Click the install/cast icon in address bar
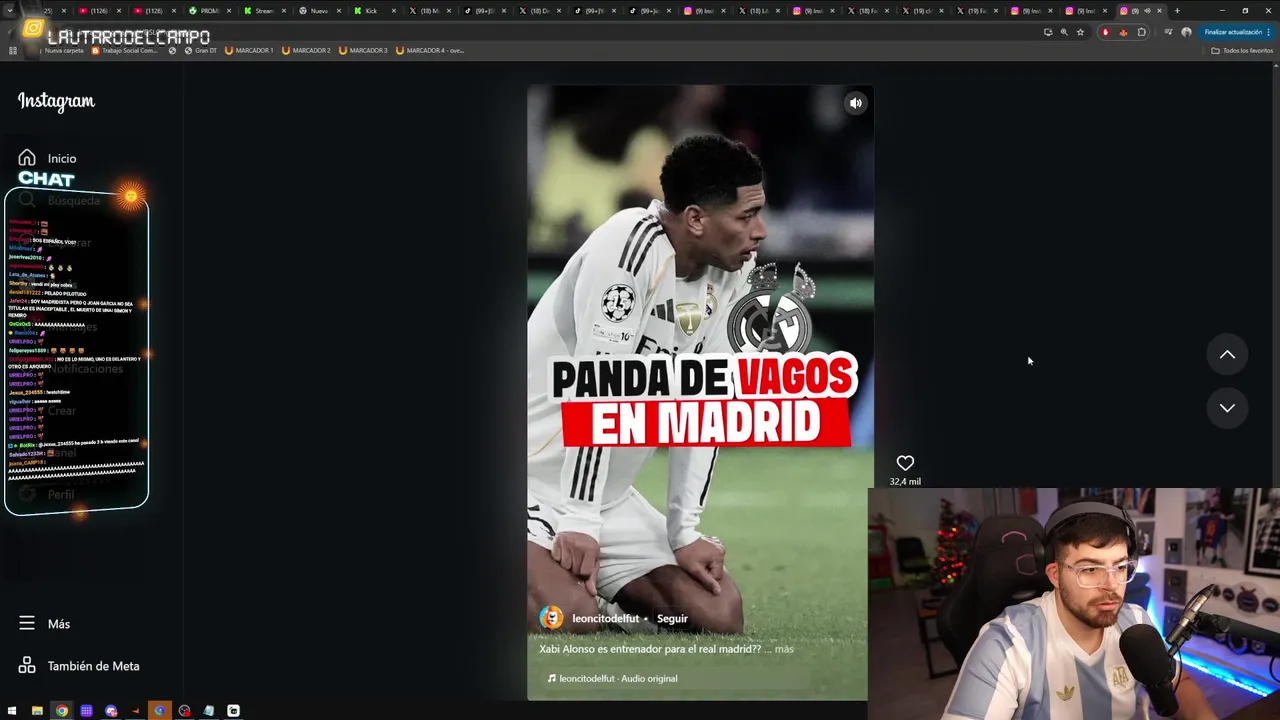 (1048, 32)
